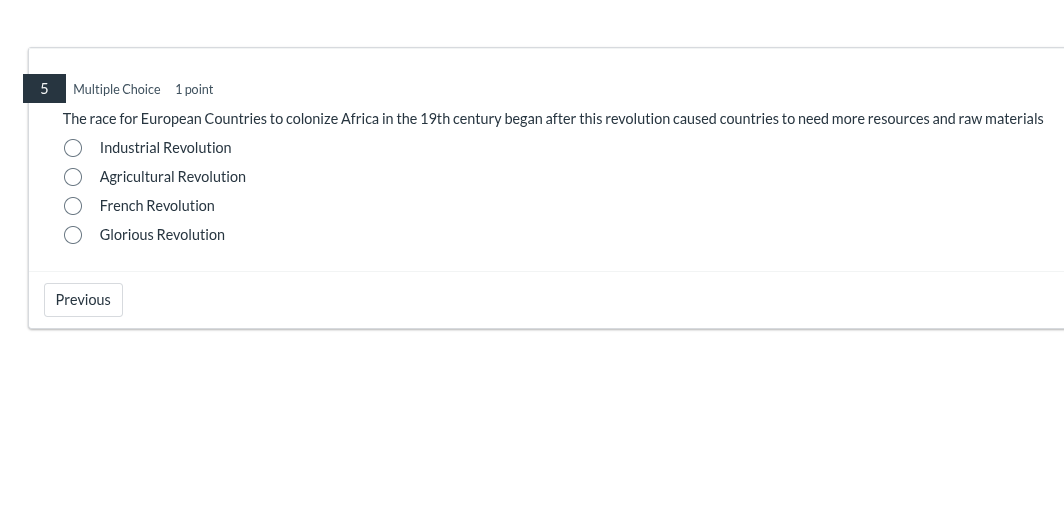Image resolution: width=1064 pixels, height=514 pixels.
Task: Click "European Countries" in the question prompt
Action: (203, 119)
